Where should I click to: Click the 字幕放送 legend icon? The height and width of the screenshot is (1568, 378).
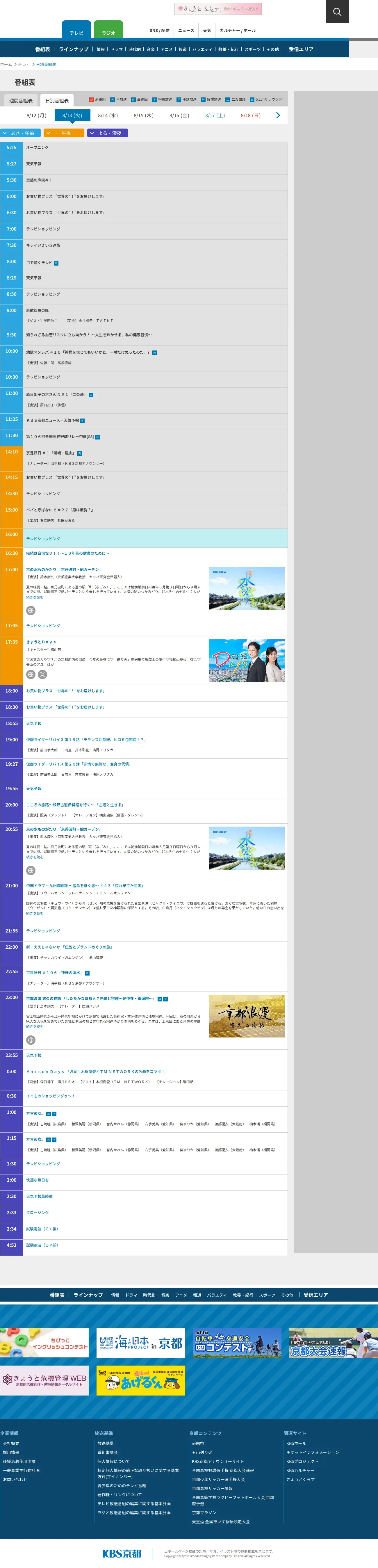(154, 99)
